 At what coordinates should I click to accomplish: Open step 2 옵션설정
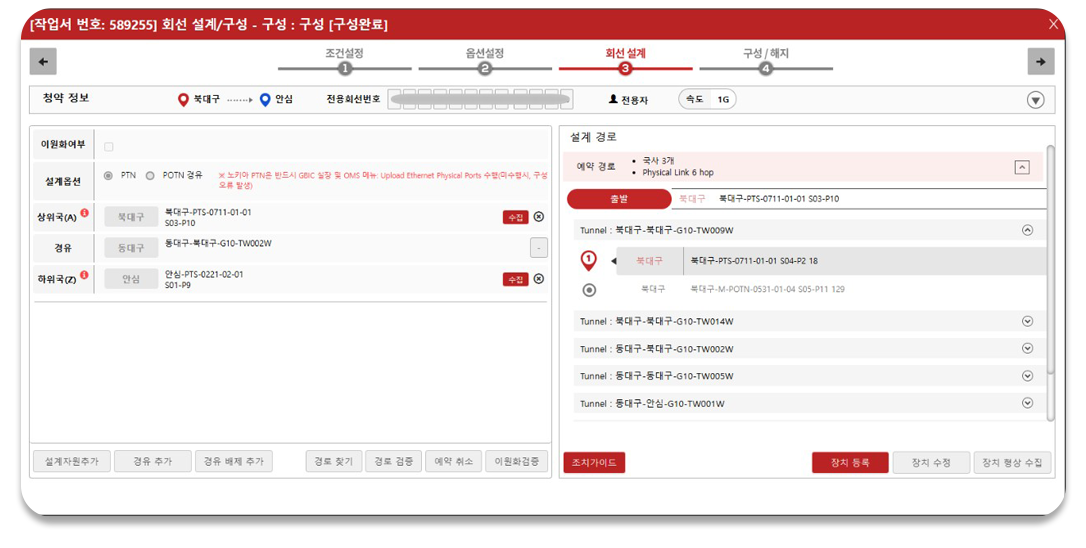pyautogui.click(x=485, y=61)
